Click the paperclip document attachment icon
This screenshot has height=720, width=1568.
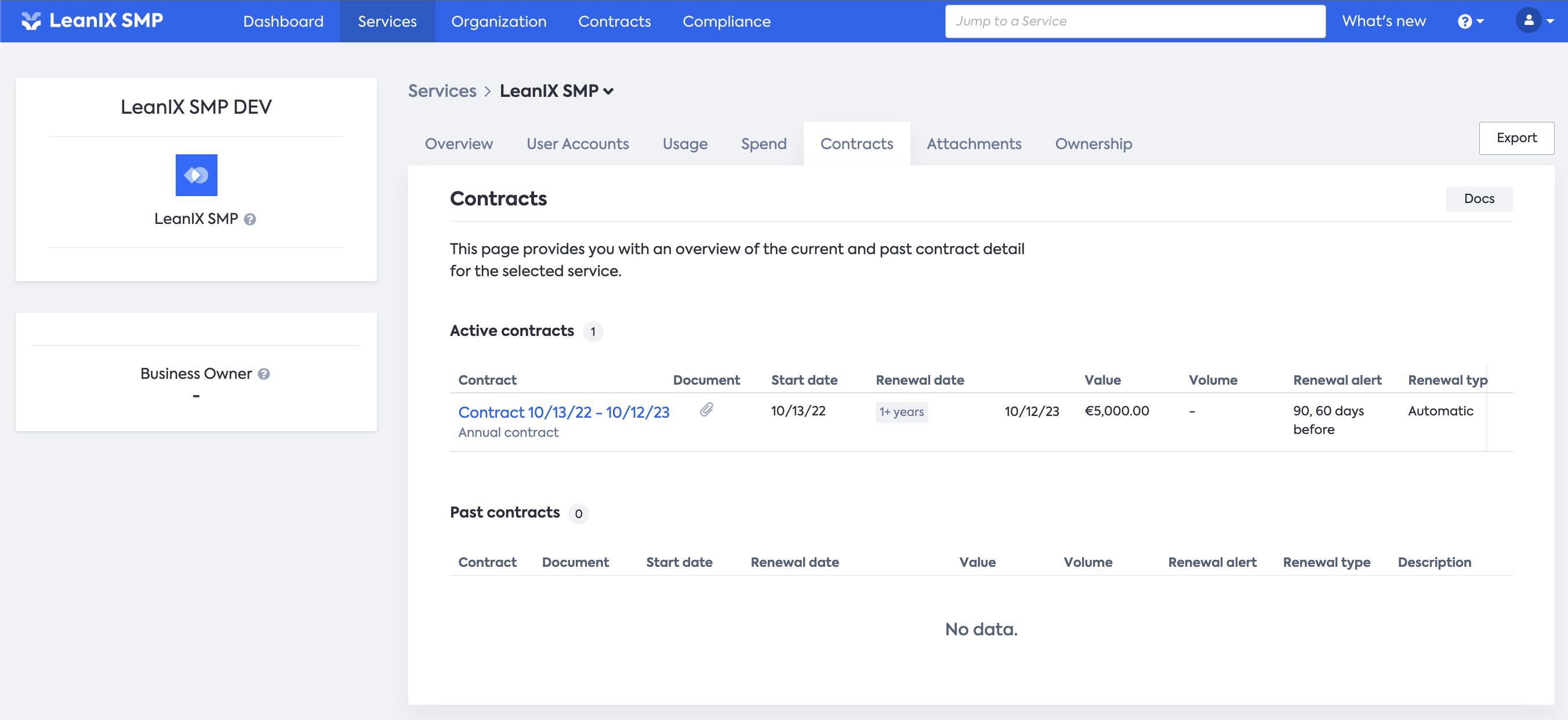(706, 410)
